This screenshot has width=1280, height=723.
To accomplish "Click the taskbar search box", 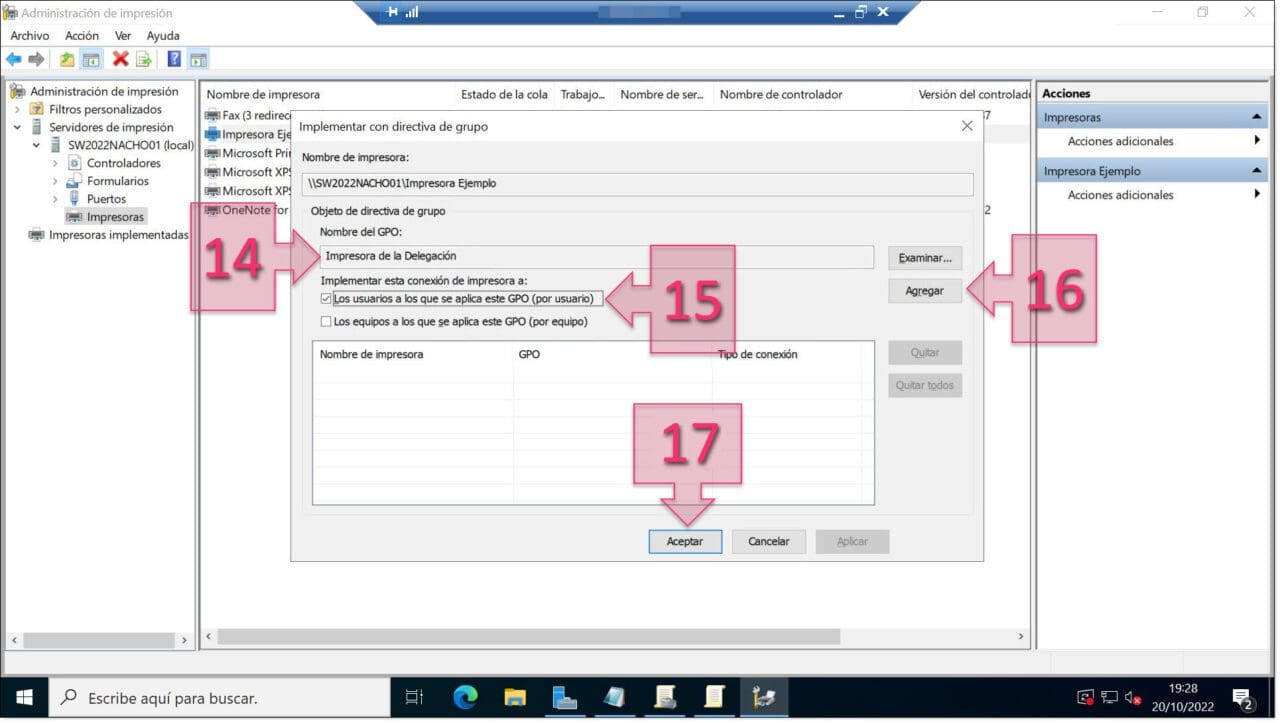I will (x=219, y=697).
